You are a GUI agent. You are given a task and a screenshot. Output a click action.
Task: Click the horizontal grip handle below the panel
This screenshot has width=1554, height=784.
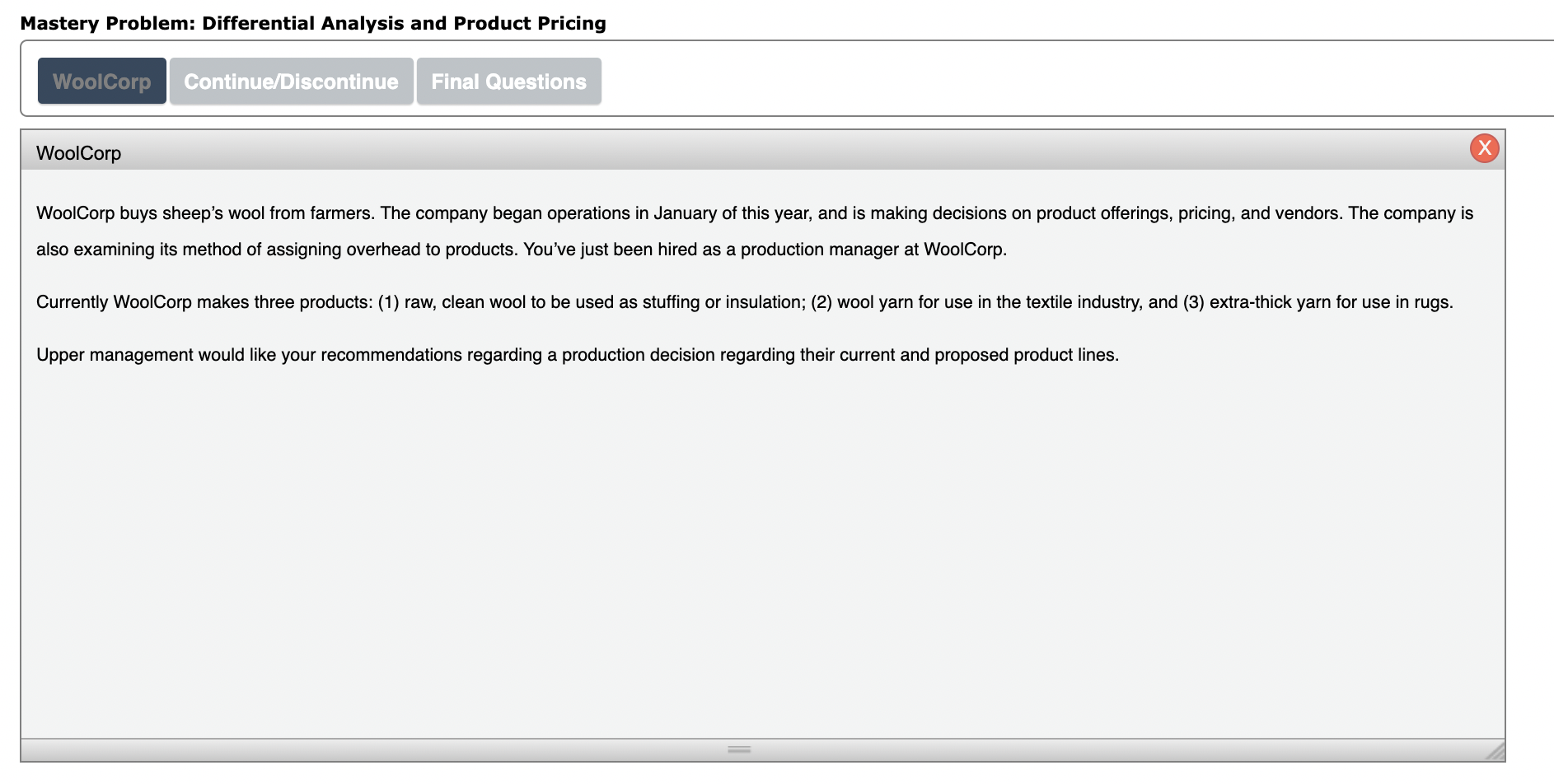(738, 749)
